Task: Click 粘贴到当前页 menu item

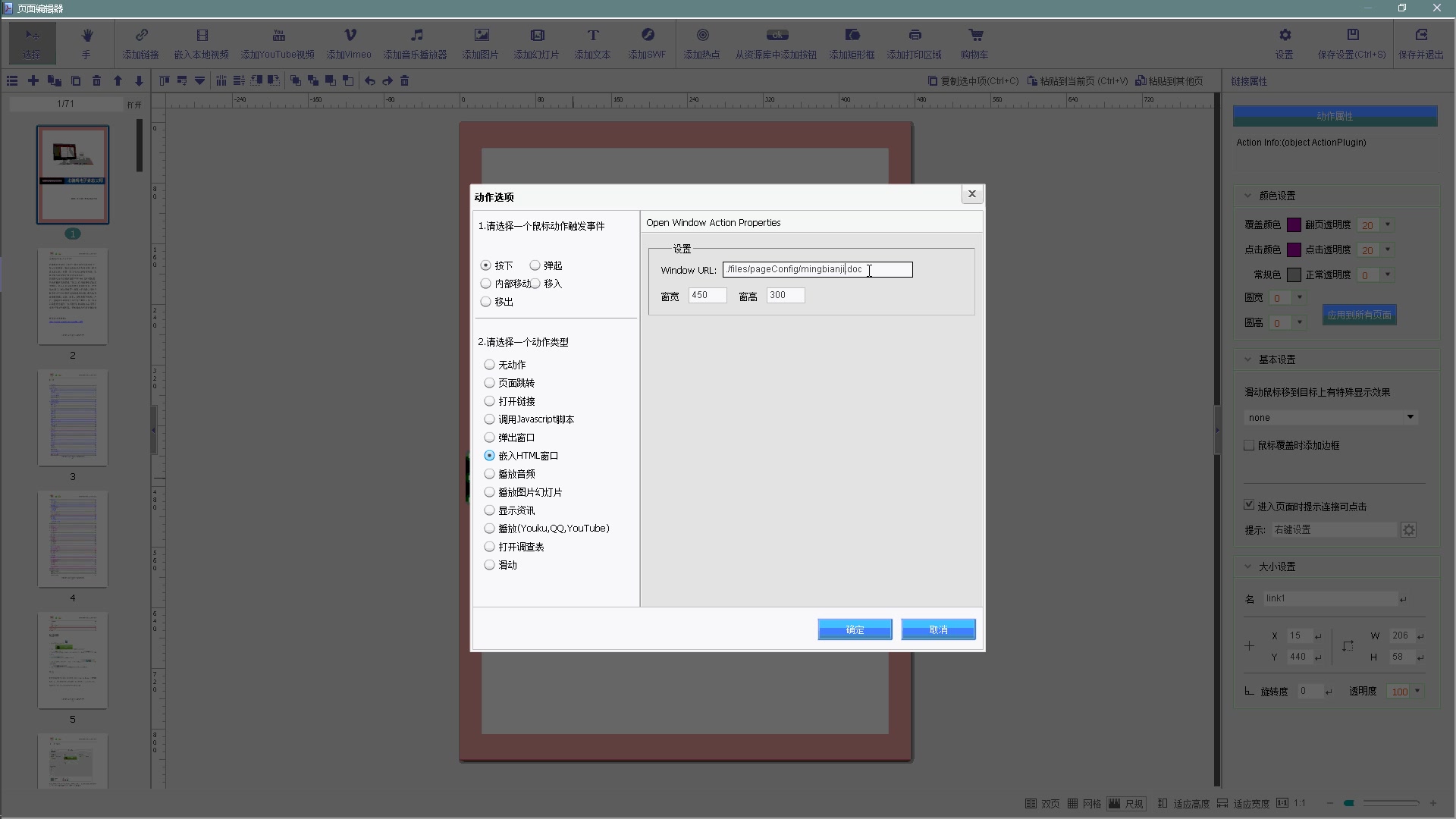Action: point(1078,81)
